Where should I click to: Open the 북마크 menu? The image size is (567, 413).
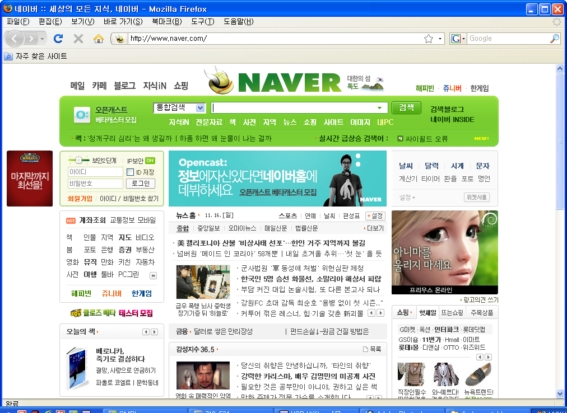click(x=167, y=22)
